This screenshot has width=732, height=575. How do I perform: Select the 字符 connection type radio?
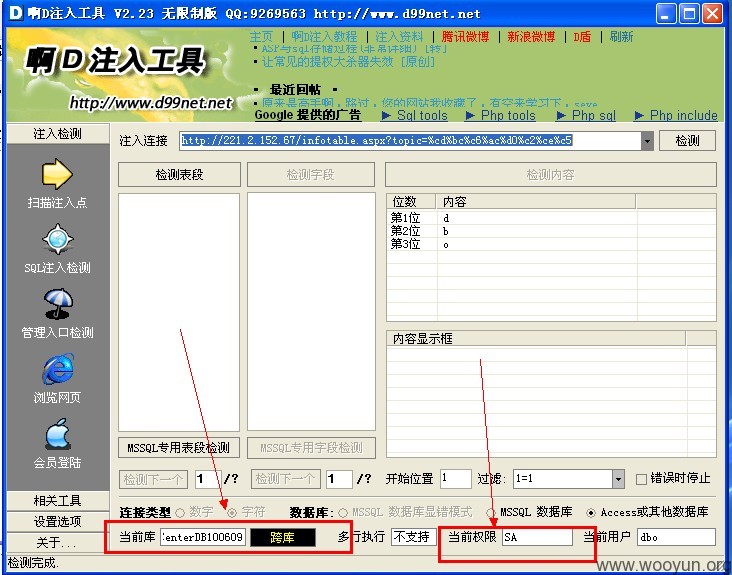pos(232,512)
